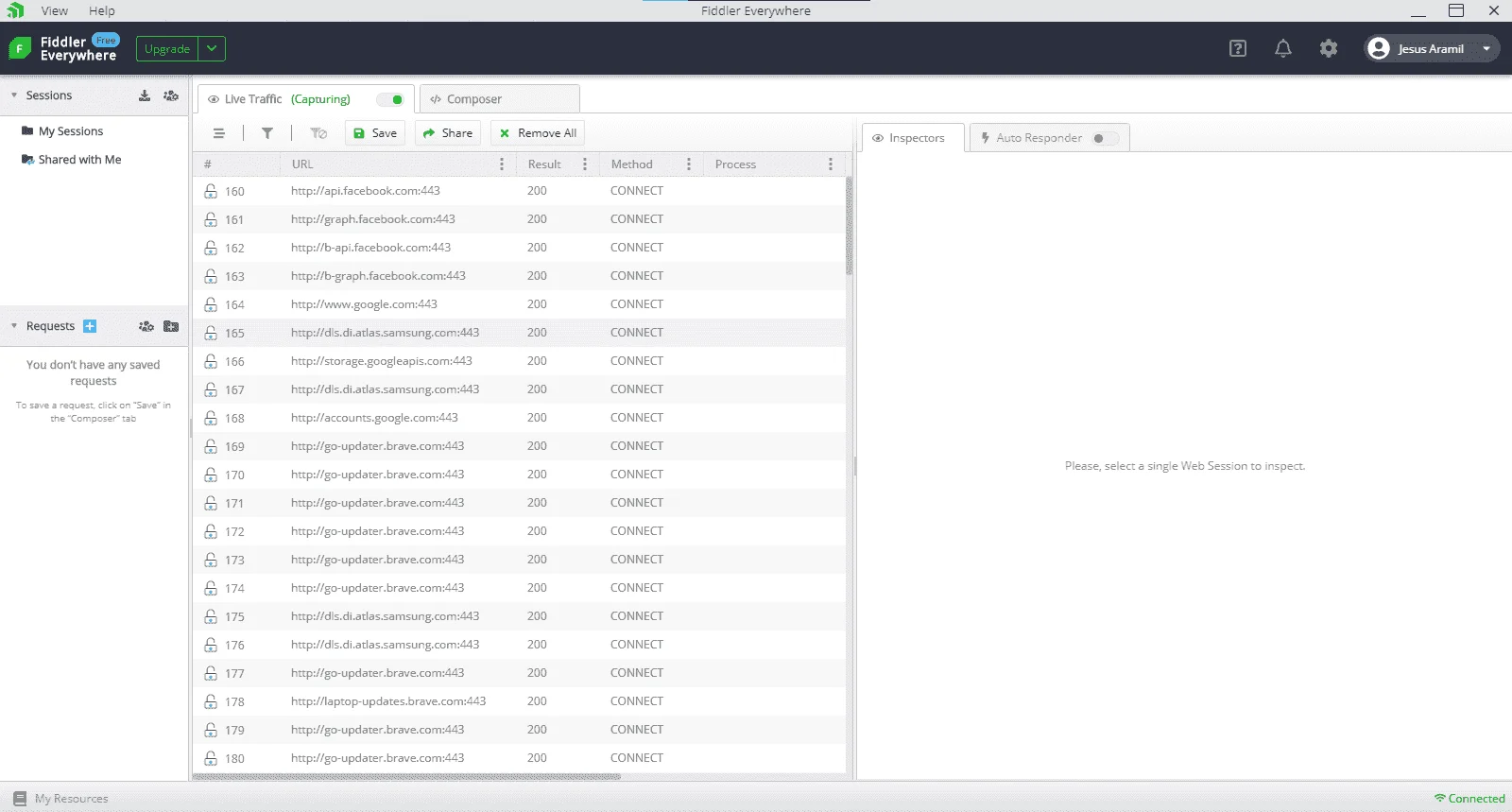Click the lock icon on row 178
The image size is (1512, 812).
(x=211, y=701)
